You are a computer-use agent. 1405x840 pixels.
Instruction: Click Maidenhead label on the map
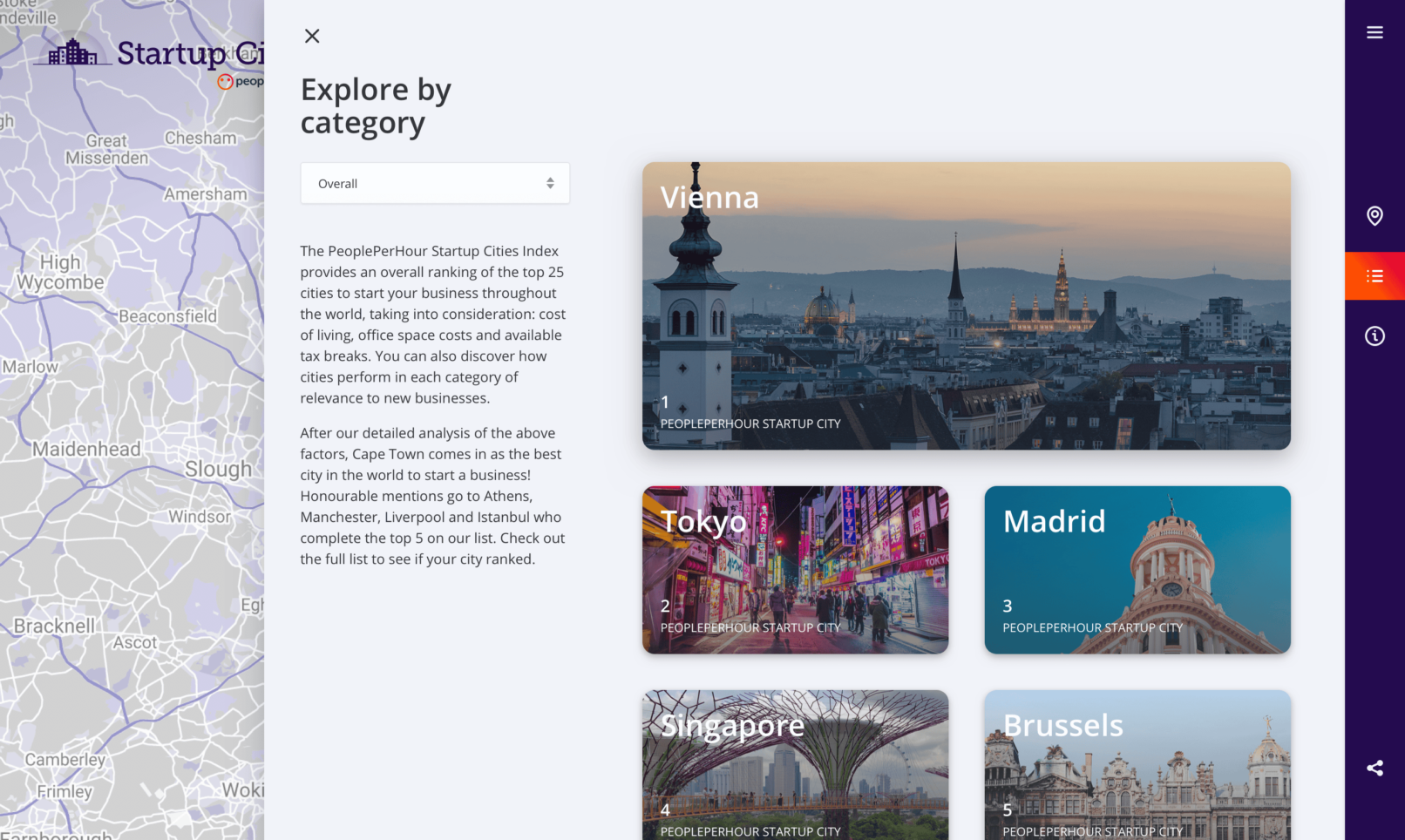tap(86, 450)
